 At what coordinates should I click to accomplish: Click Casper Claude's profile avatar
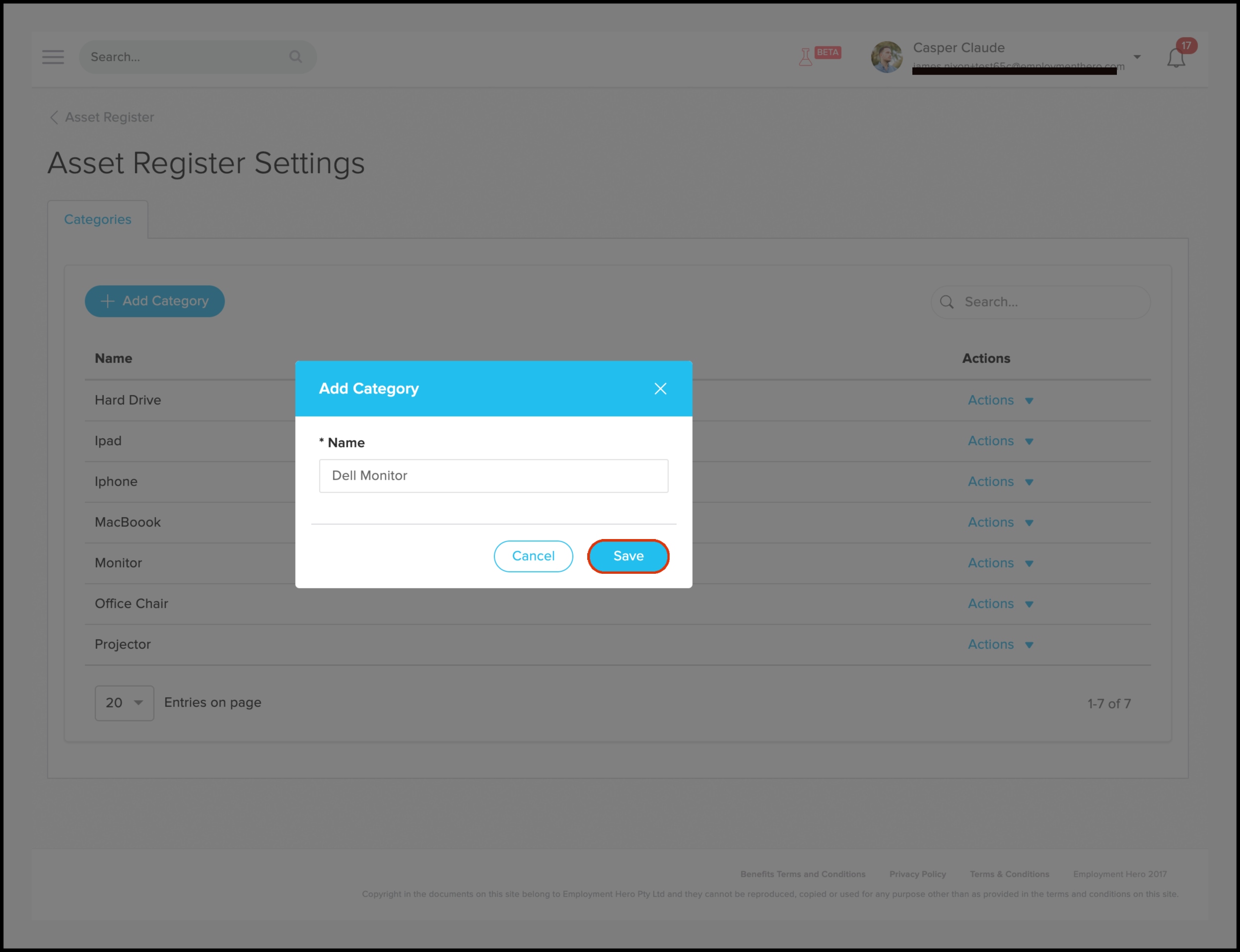click(x=887, y=57)
